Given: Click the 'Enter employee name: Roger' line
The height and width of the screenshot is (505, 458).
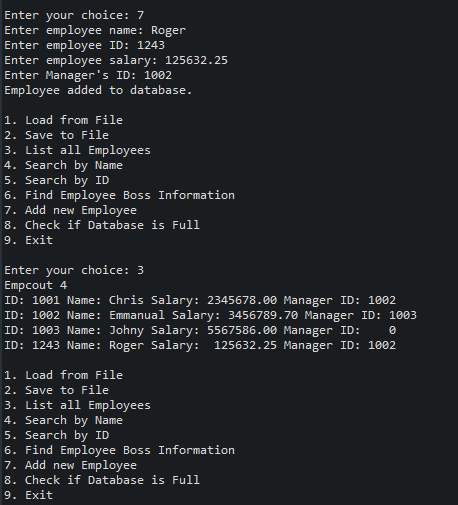Looking at the screenshot, I should pos(95,30).
